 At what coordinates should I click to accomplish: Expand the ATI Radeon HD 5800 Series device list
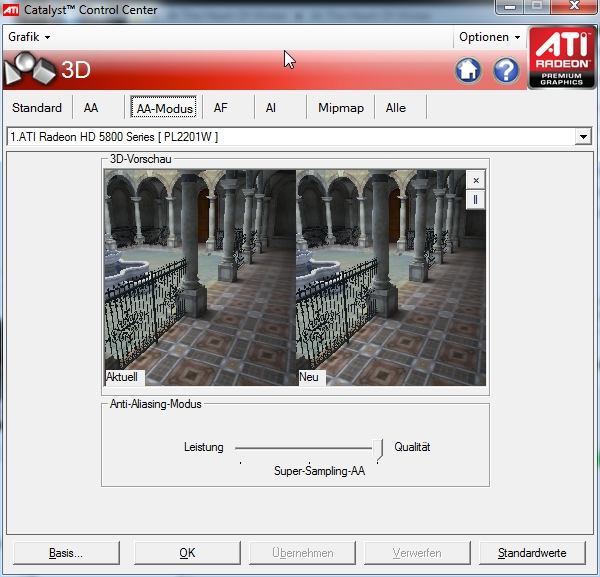pyautogui.click(x=583, y=137)
